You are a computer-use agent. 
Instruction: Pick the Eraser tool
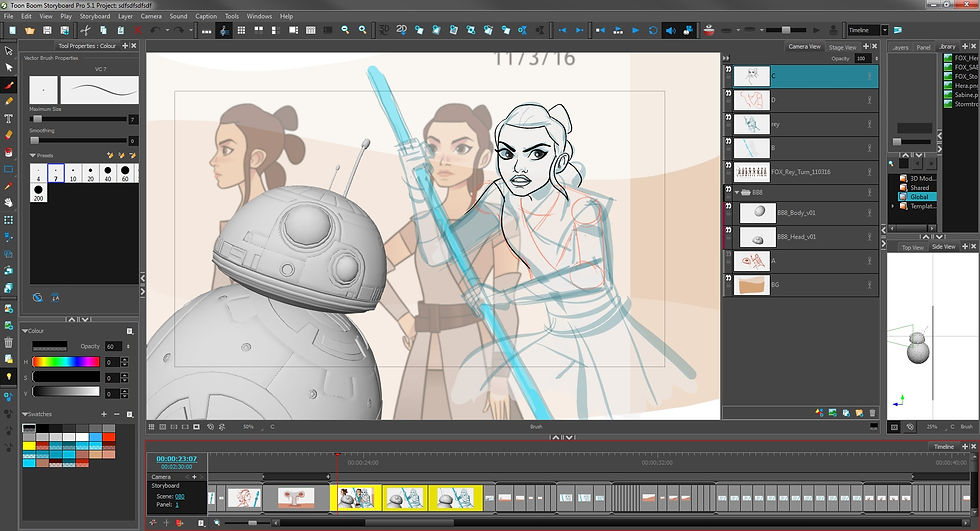[9, 134]
